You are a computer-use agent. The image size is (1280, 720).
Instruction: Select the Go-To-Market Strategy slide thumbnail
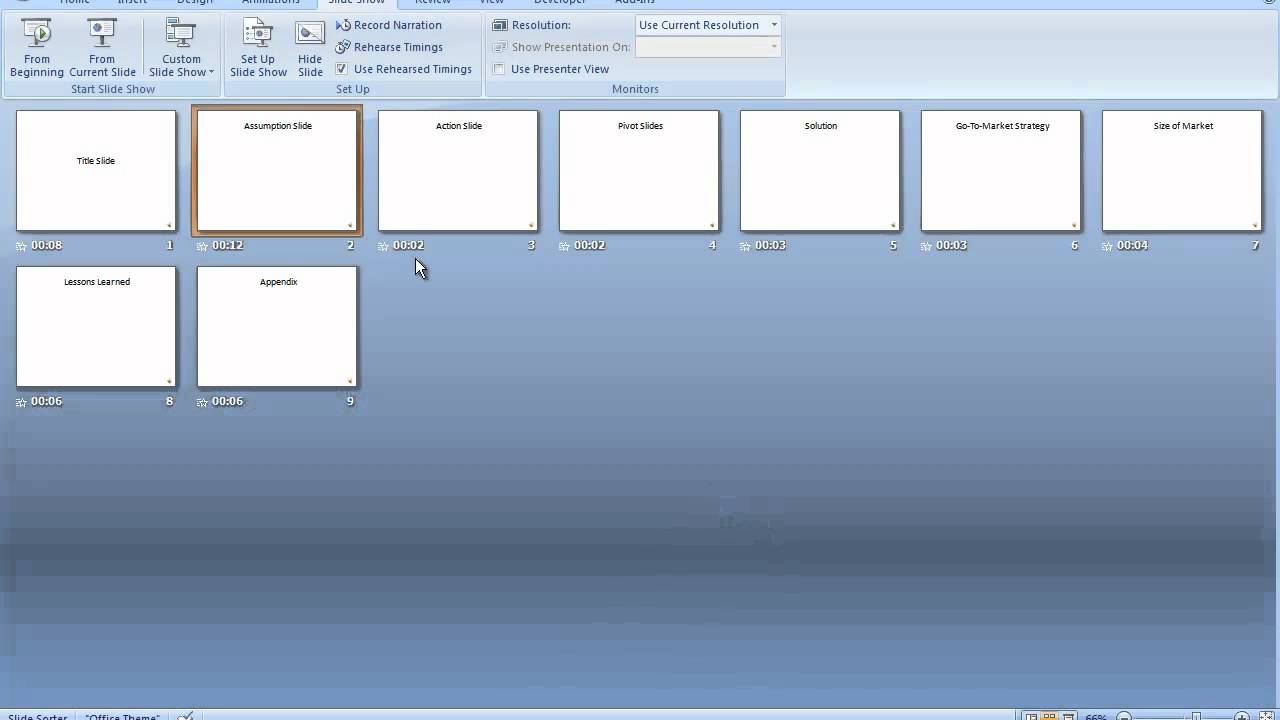click(x=1001, y=170)
